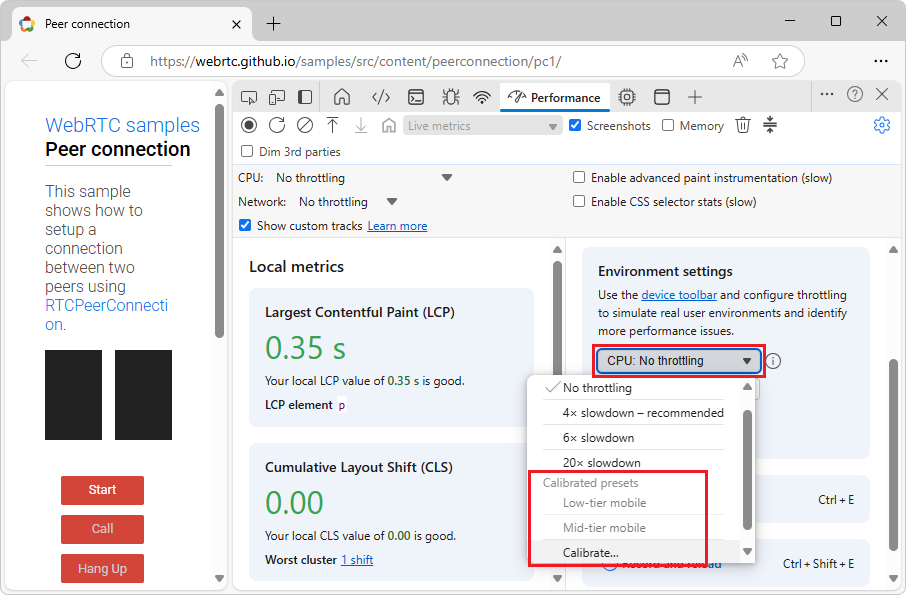Screen dimensions: 906x595
Task: Click the add panel plus icon
Action: (695, 97)
